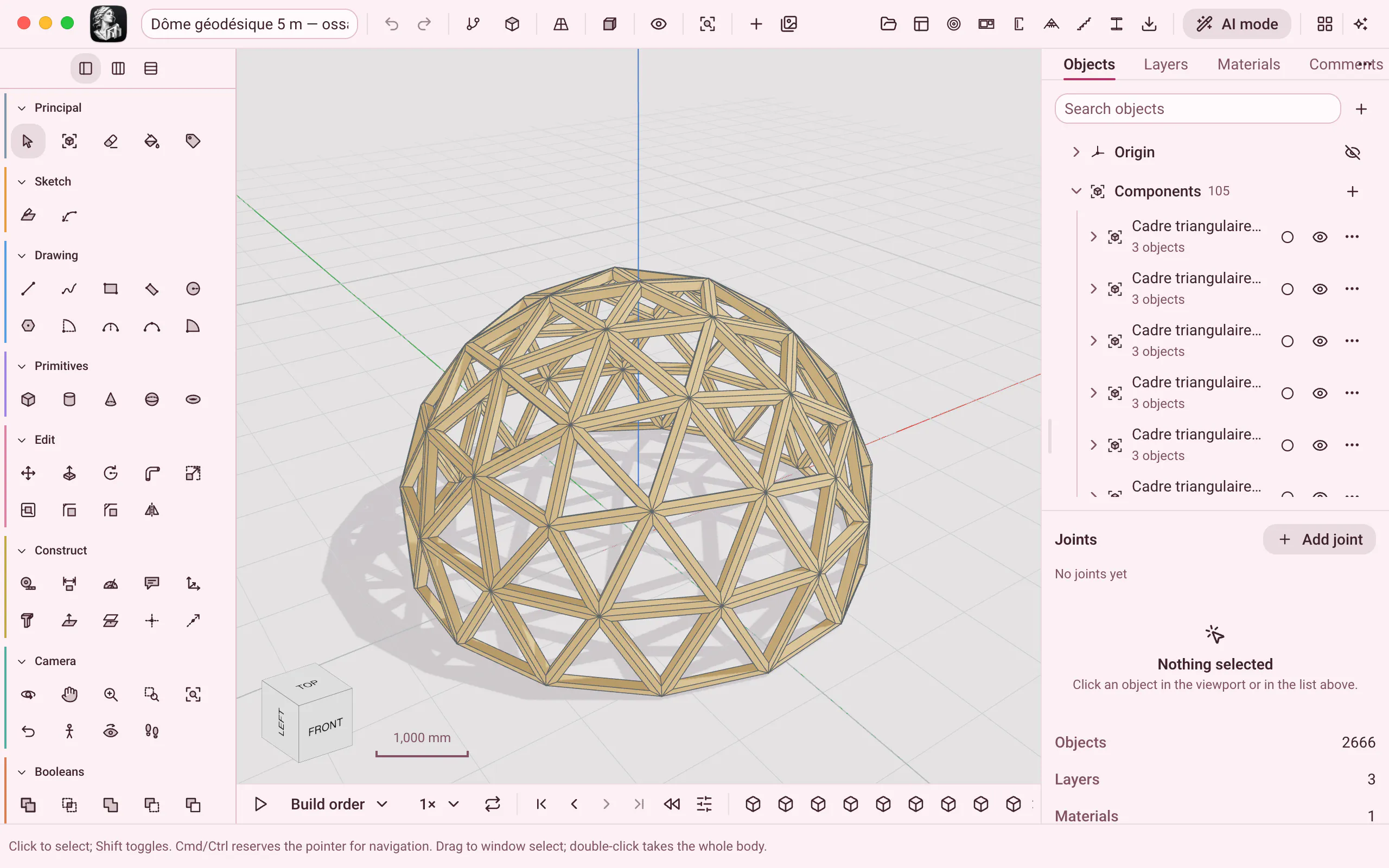Viewport: 1389px width, 868px height.
Task: Open the 1× playback speed dropdown
Action: click(439, 805)
